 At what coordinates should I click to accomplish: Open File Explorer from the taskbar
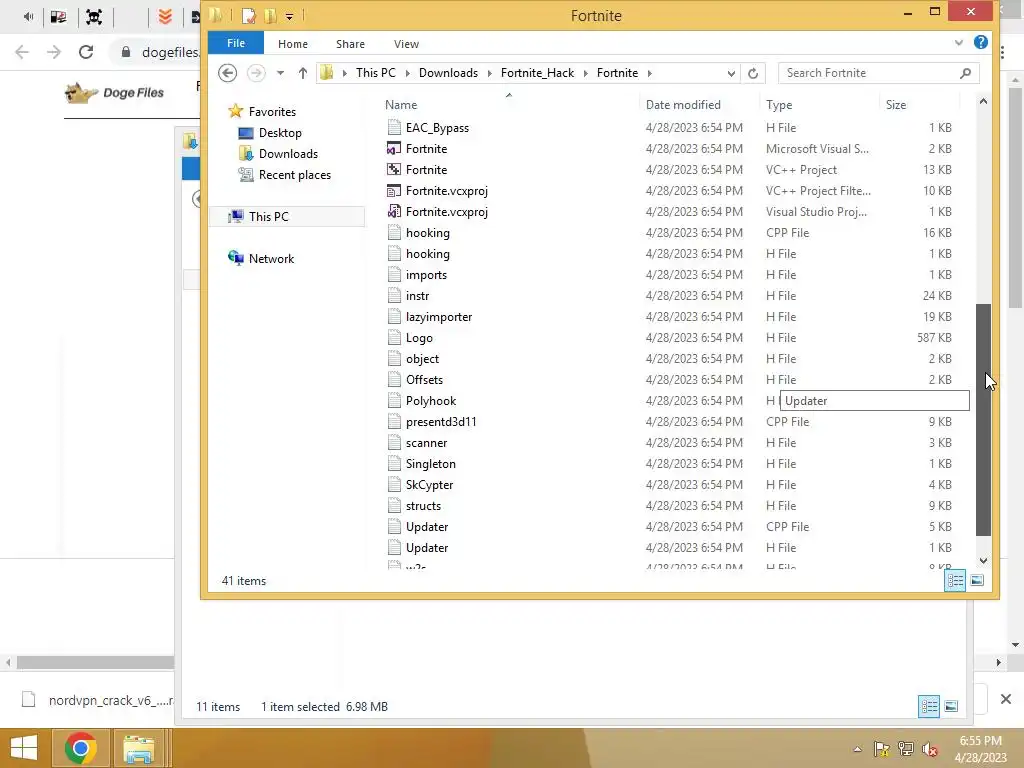click(x=138, y=748)
